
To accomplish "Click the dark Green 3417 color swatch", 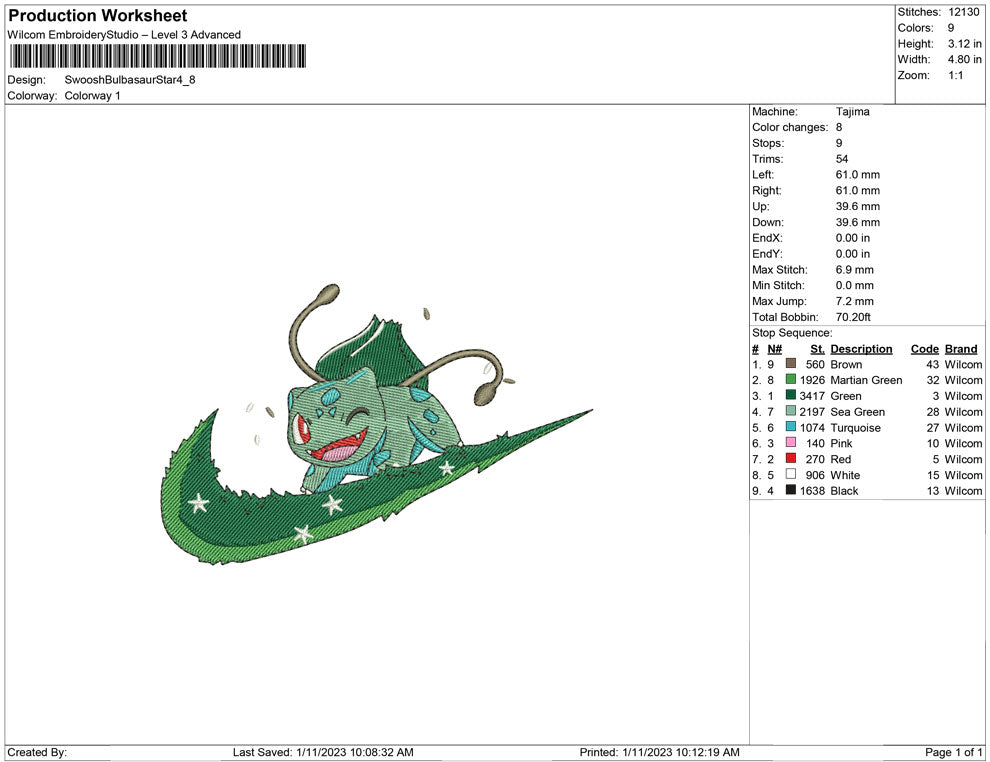I will coord(790,395).
